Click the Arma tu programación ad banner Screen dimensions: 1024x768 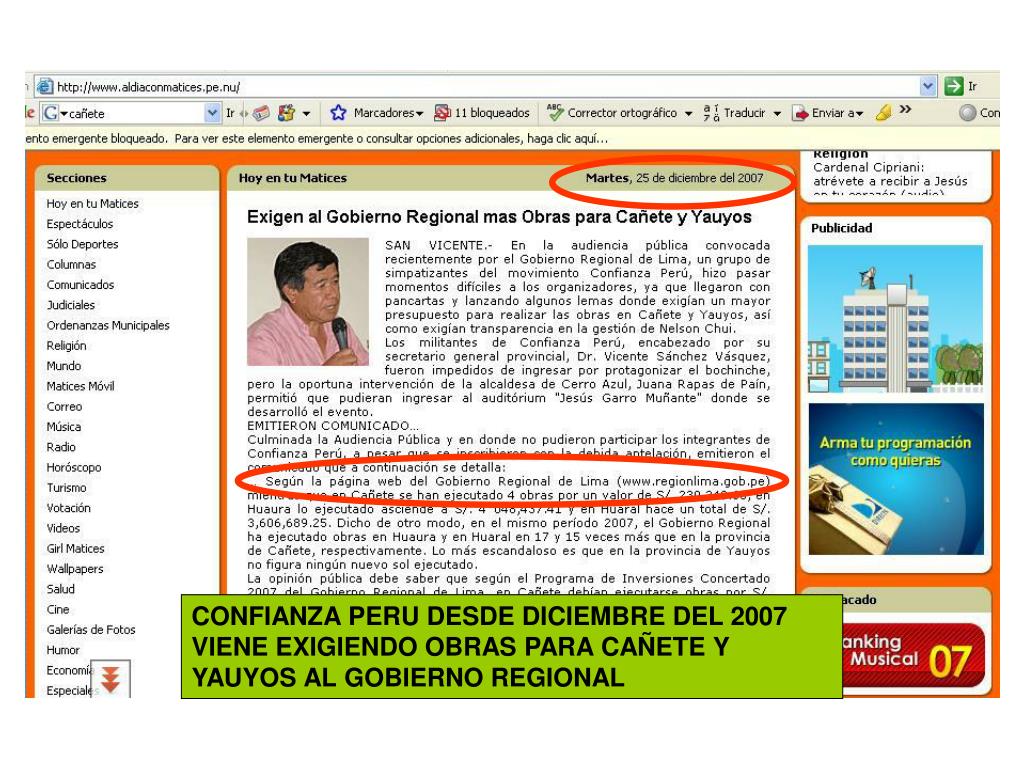pos(896,479)
